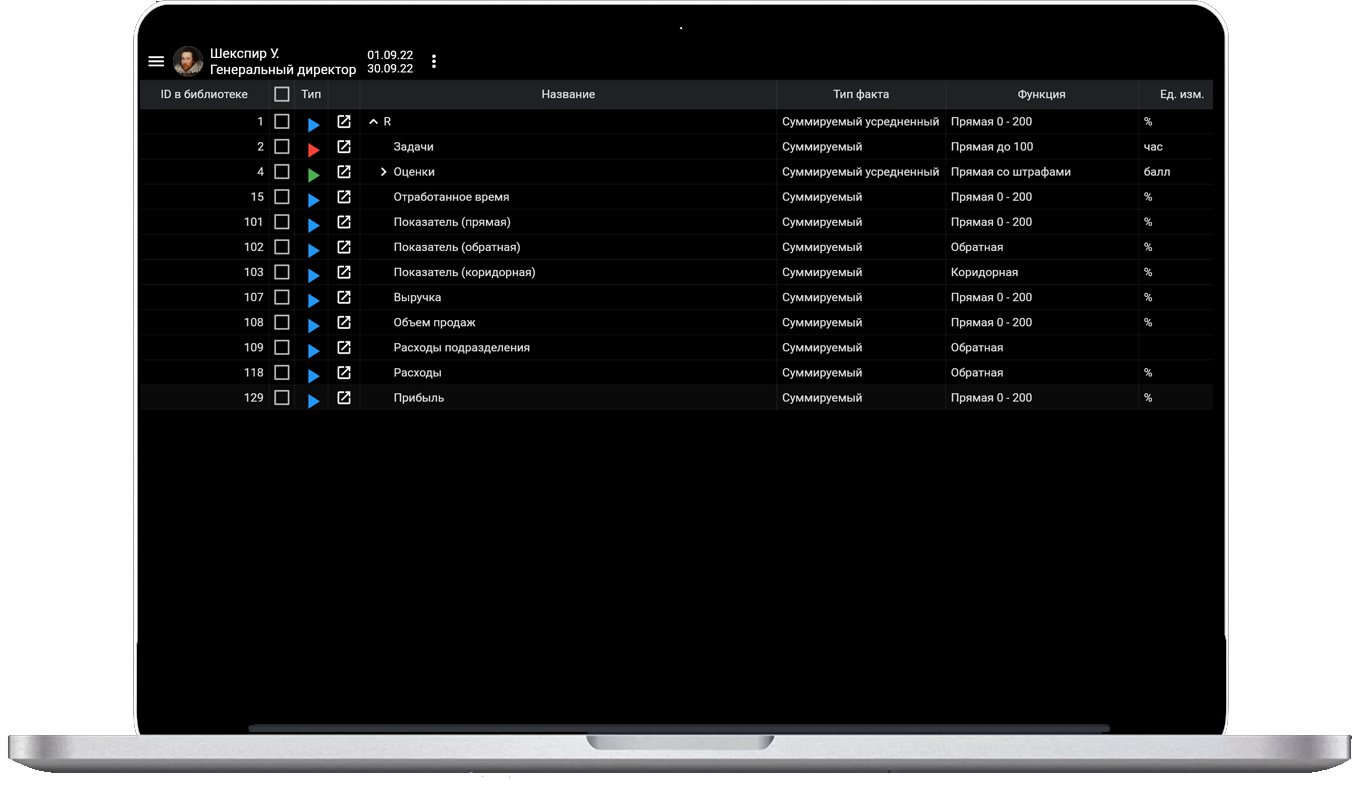
Task: Toggle the select-all checkbox in header
Action: [x=282, y=94]
